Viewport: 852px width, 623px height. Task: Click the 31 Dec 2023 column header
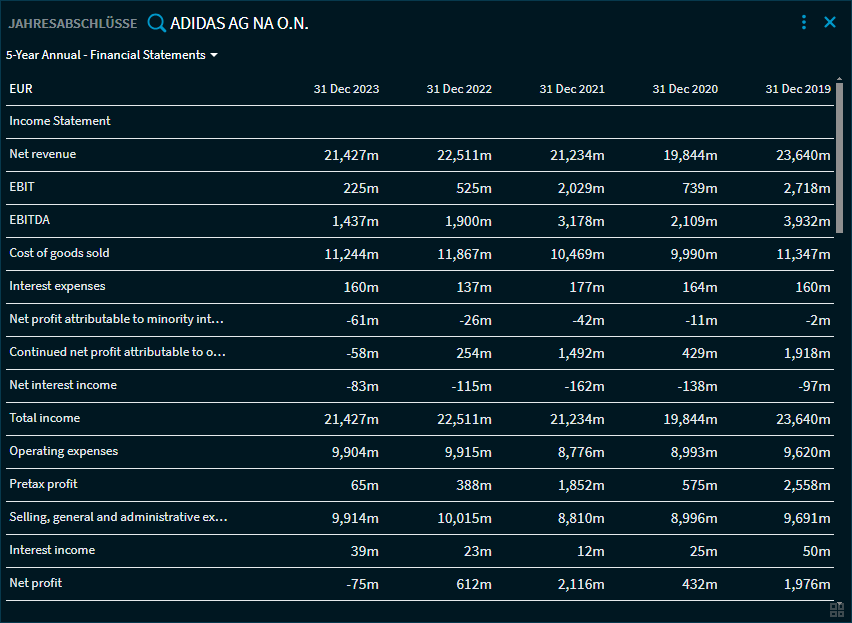click(346, 88)
